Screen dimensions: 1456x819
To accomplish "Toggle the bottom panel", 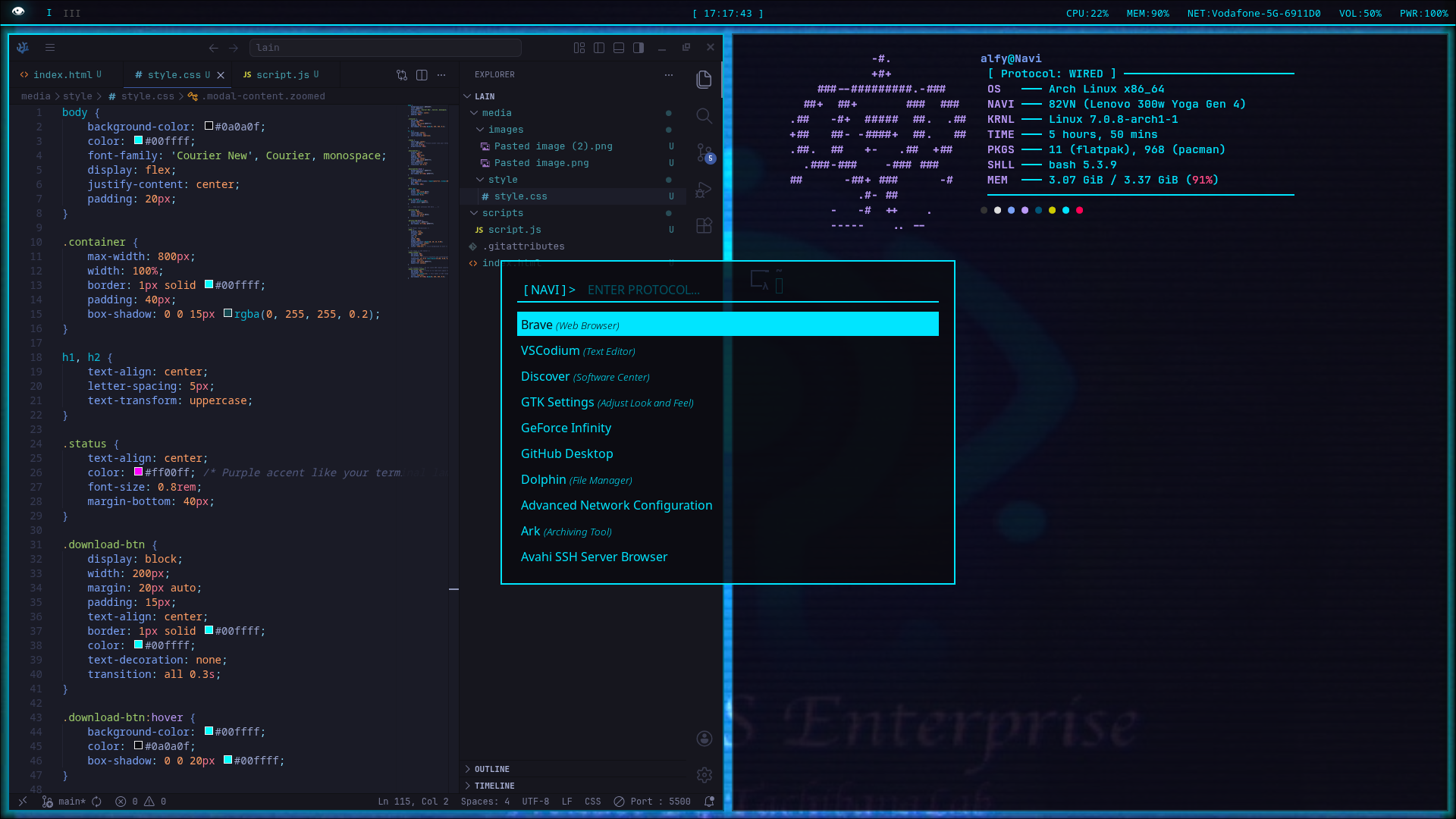I will tap(619, 48).
